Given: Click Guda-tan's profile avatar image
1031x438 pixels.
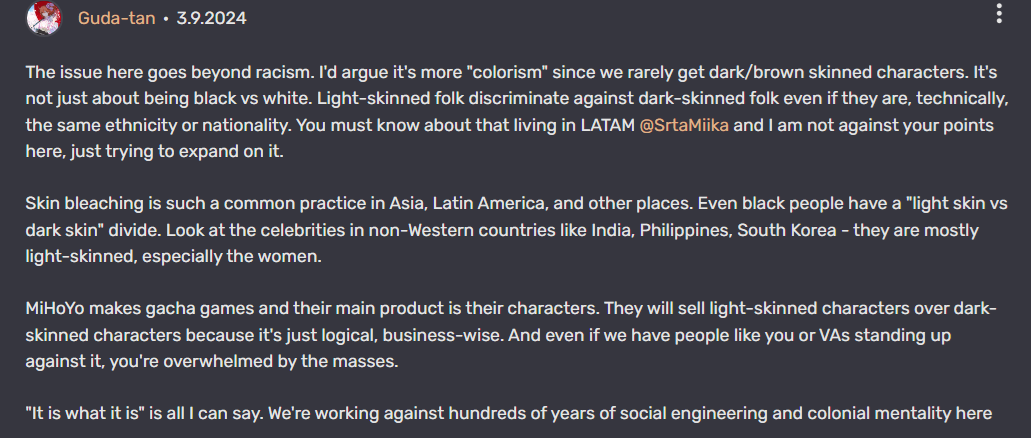Looking at the screenshot, I should click(43, 17).
